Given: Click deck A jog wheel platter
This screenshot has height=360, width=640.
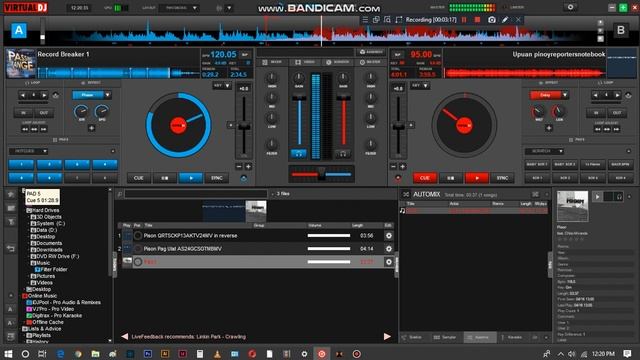Looking at the screenshot, I should point(178,125).
